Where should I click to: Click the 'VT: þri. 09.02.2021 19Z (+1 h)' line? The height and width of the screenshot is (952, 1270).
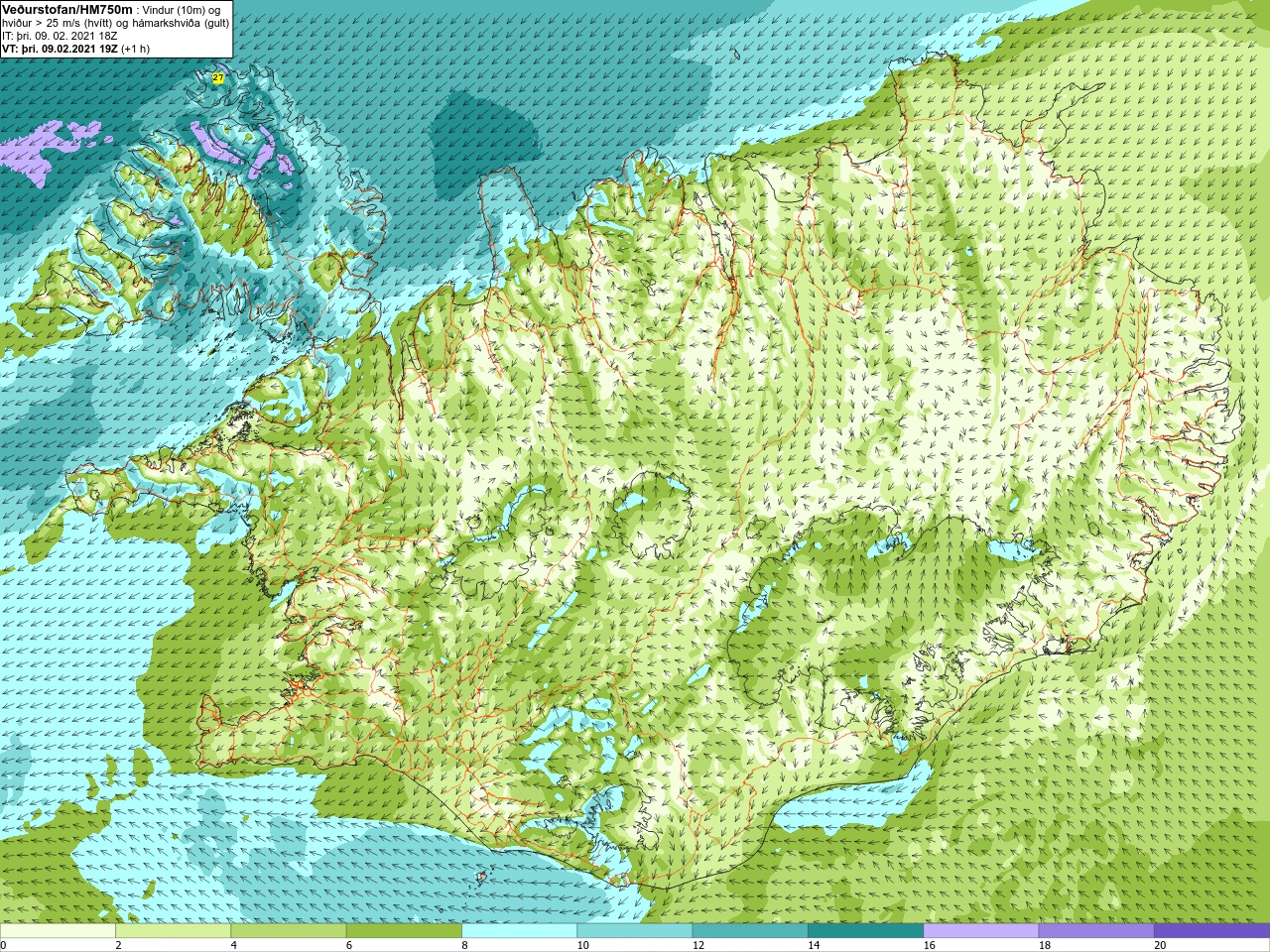(75, 49)
